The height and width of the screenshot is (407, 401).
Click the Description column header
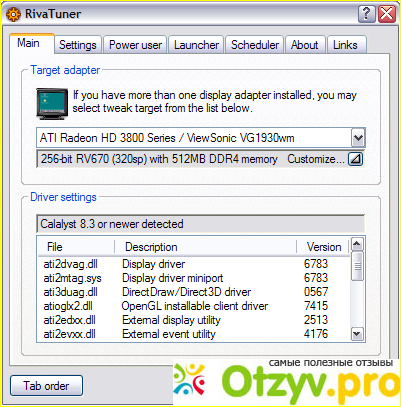206,247
